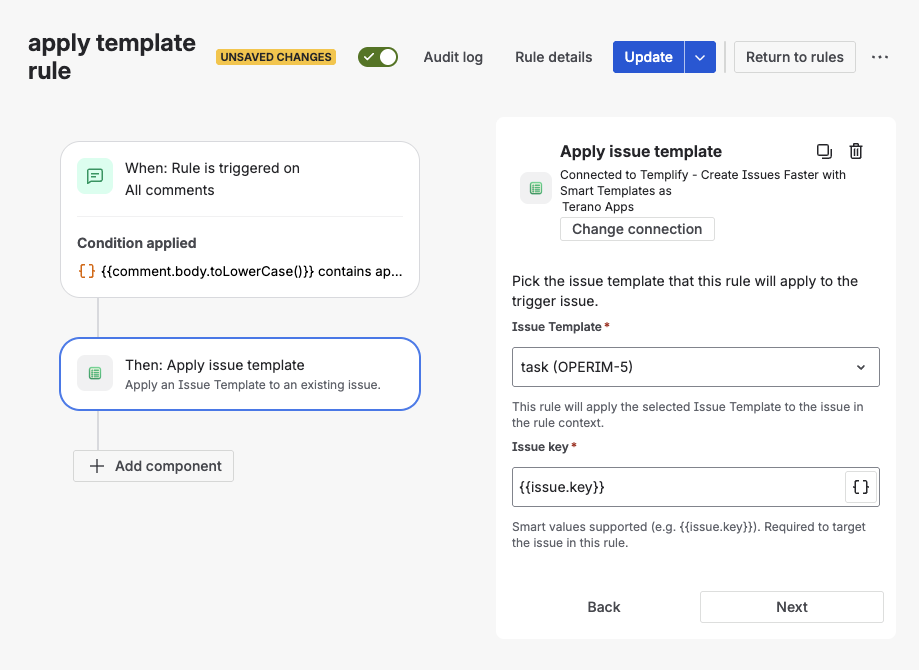Click the comment trigger icon on the When card
Screen dimensions: 919x670
[95, 176]
